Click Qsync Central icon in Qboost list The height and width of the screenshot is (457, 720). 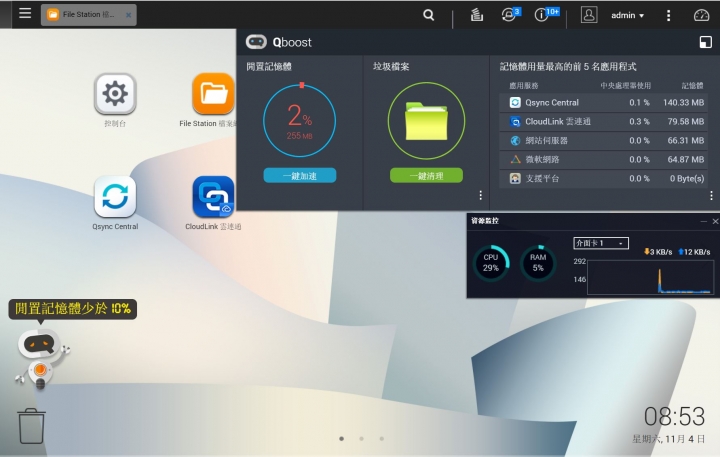click(x=515, y=102)
